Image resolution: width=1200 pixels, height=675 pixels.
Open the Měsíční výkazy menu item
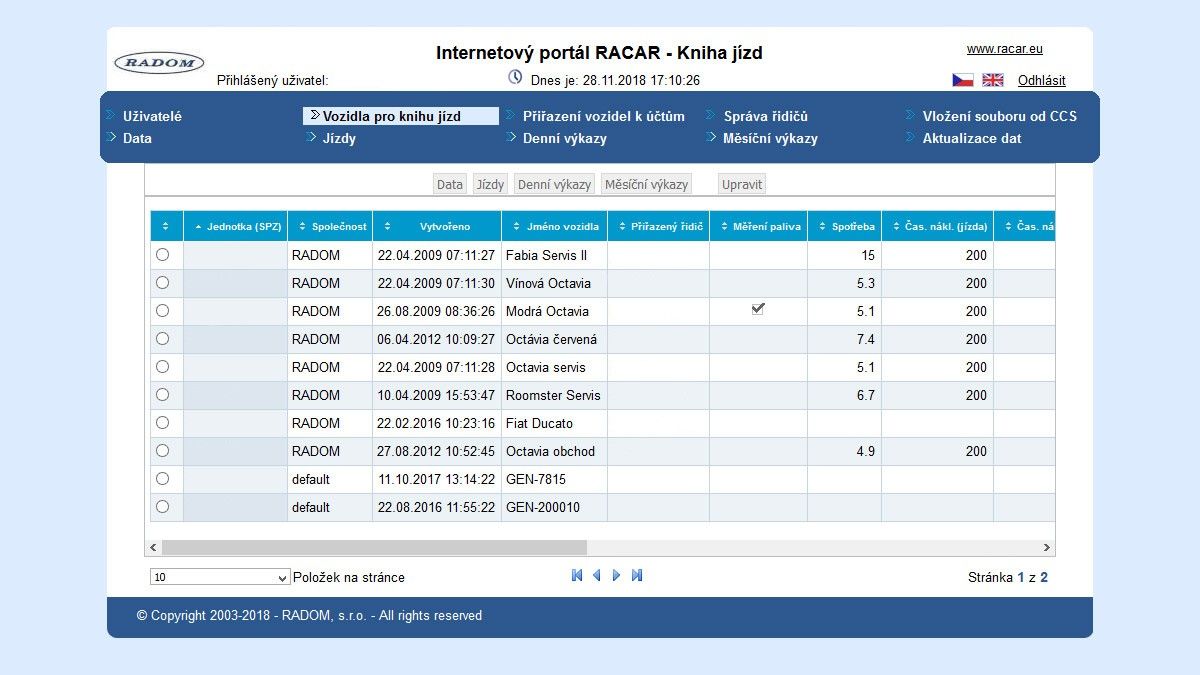pos(770,138)
